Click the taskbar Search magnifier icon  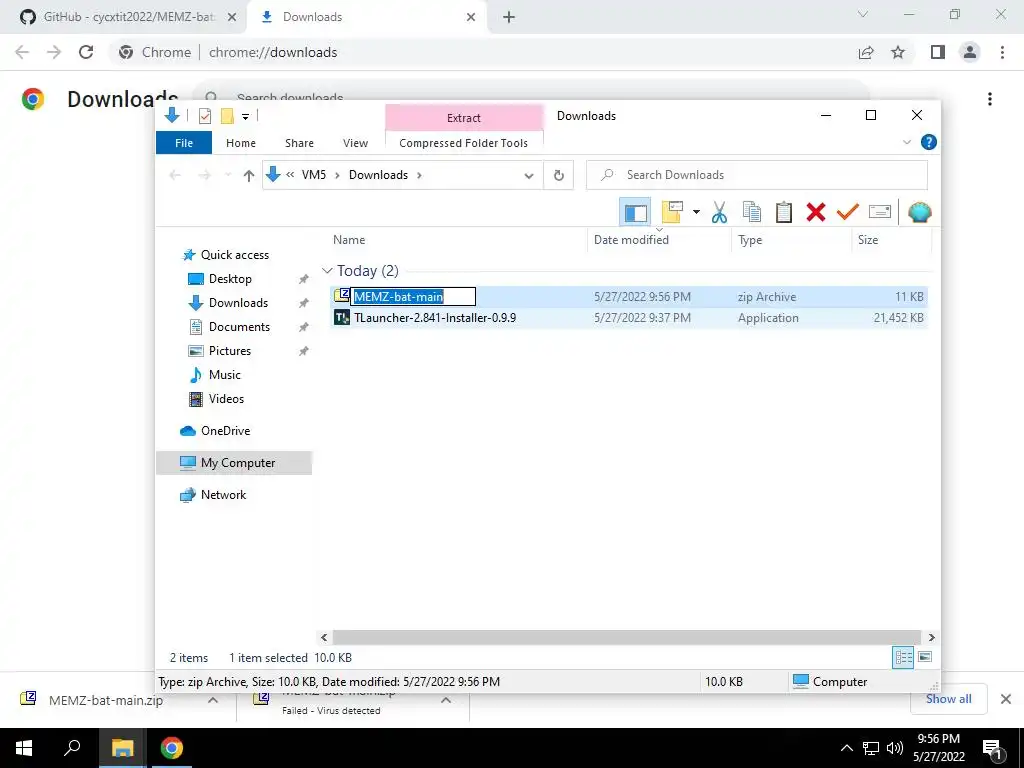[x=72, y=748]
